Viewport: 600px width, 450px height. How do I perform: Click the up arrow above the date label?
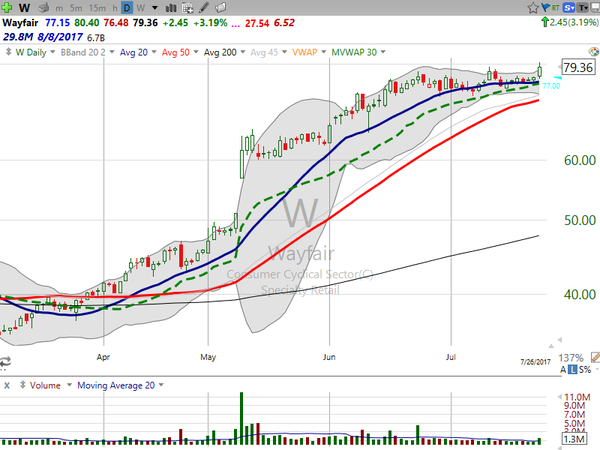(x=551, y=346)
